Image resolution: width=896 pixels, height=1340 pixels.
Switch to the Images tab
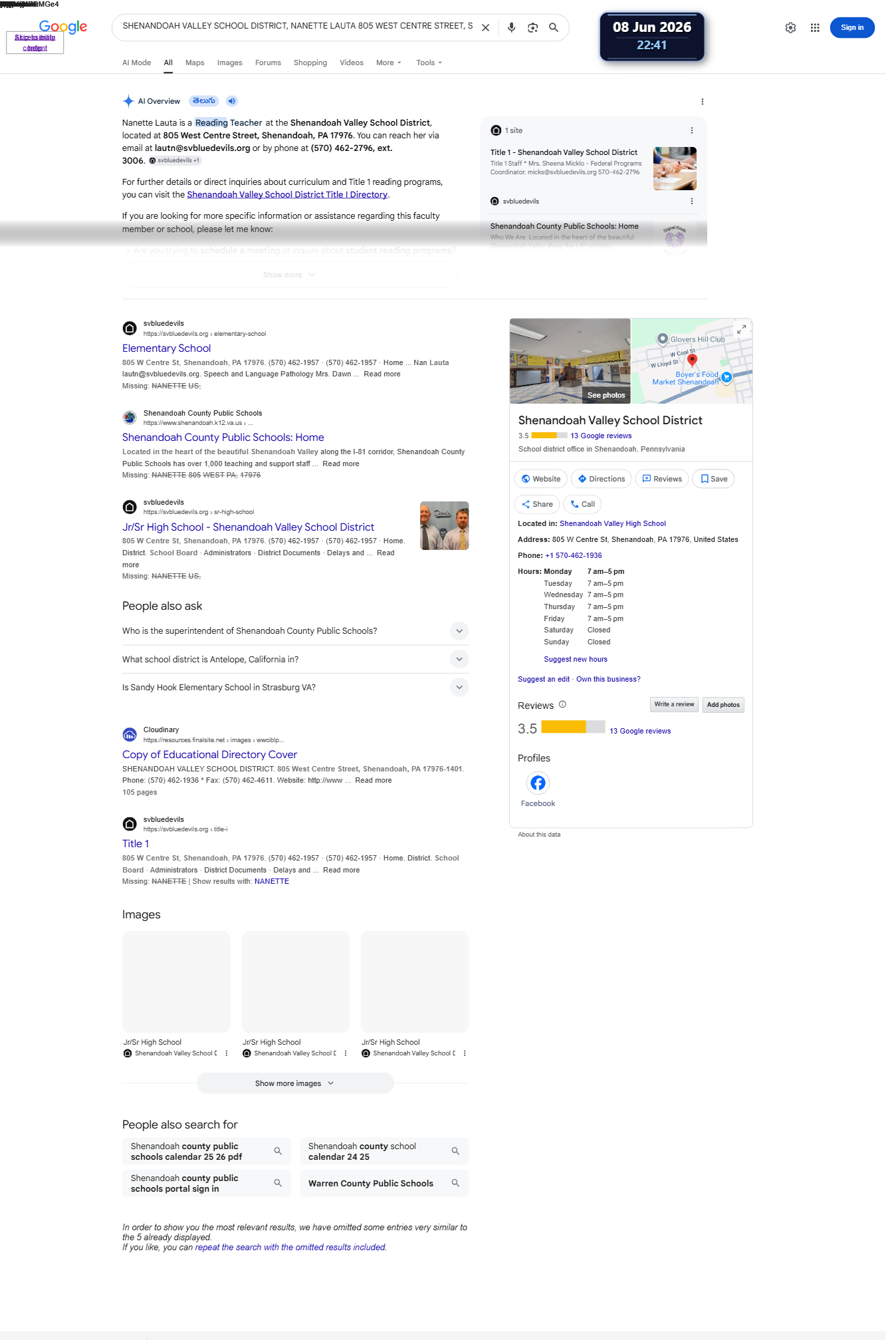coord(229,63)
